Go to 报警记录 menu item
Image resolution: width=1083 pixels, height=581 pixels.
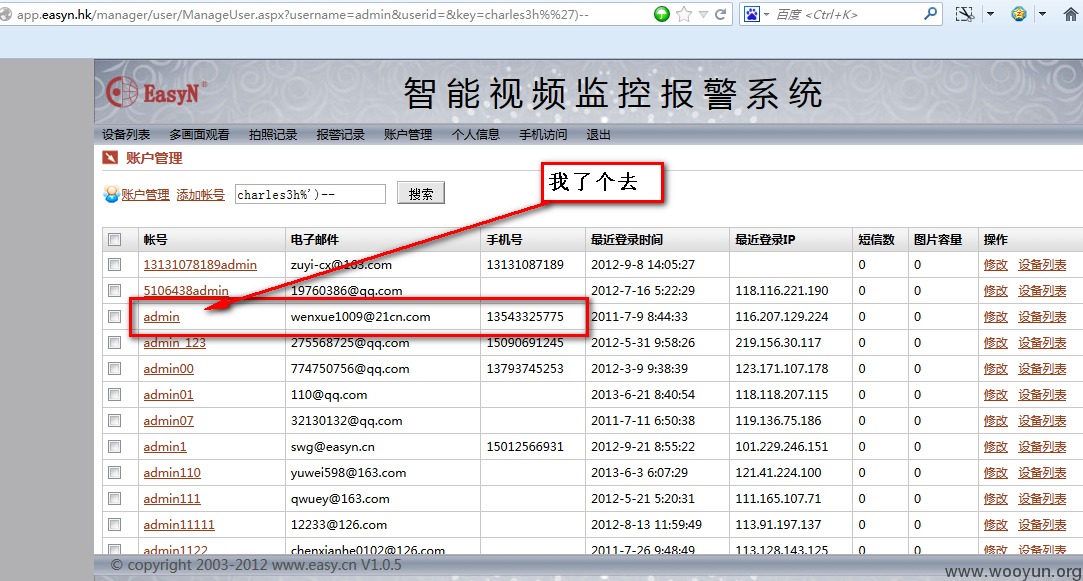click(341, 135)
